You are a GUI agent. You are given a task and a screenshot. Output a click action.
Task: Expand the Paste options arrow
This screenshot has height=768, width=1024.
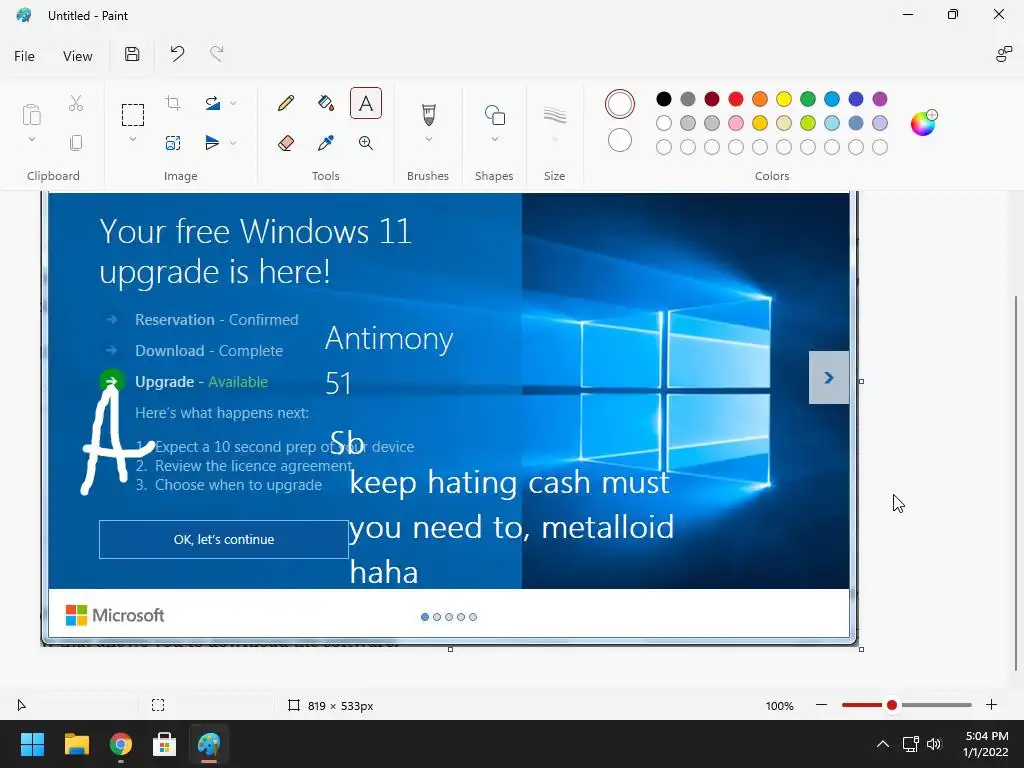[x=31, y=139]
